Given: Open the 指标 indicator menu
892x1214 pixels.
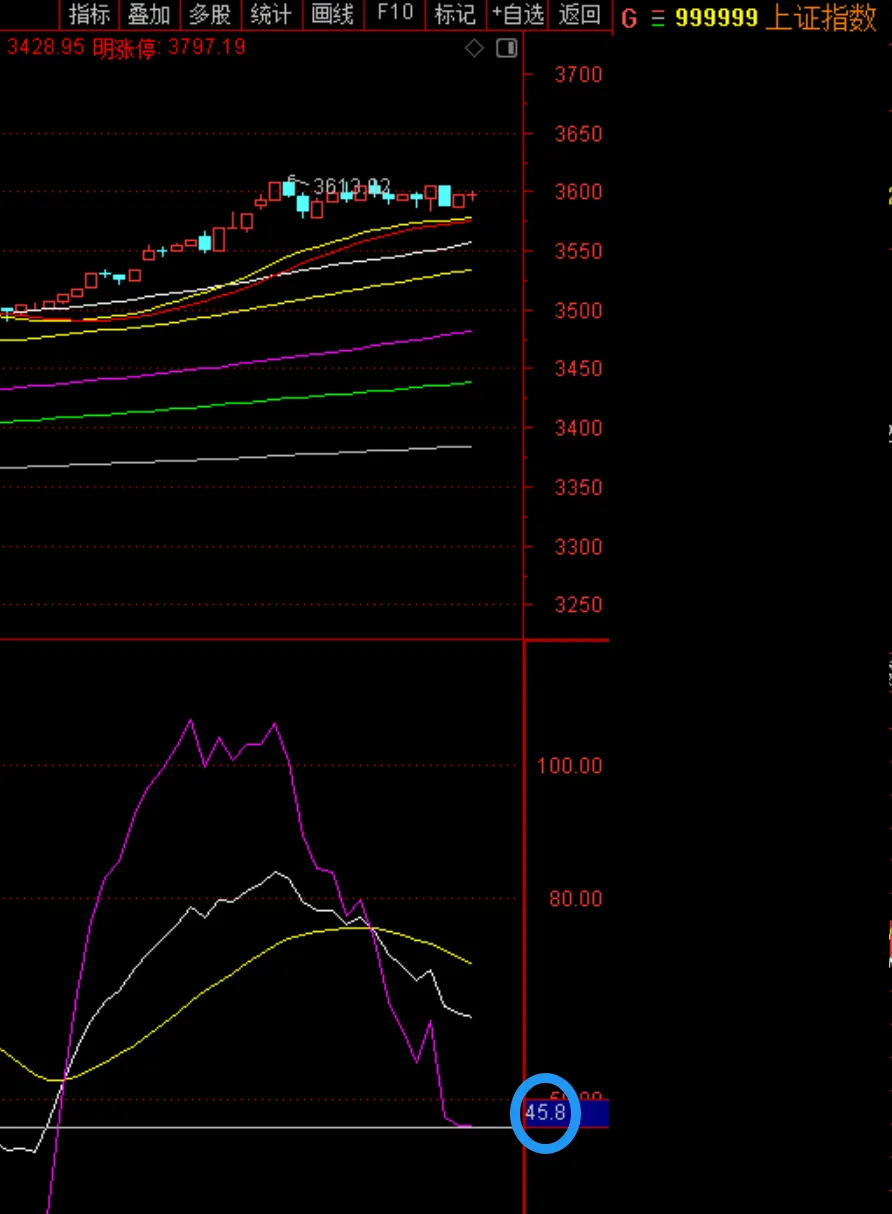Looking at the screenshot, I should 89,14.
